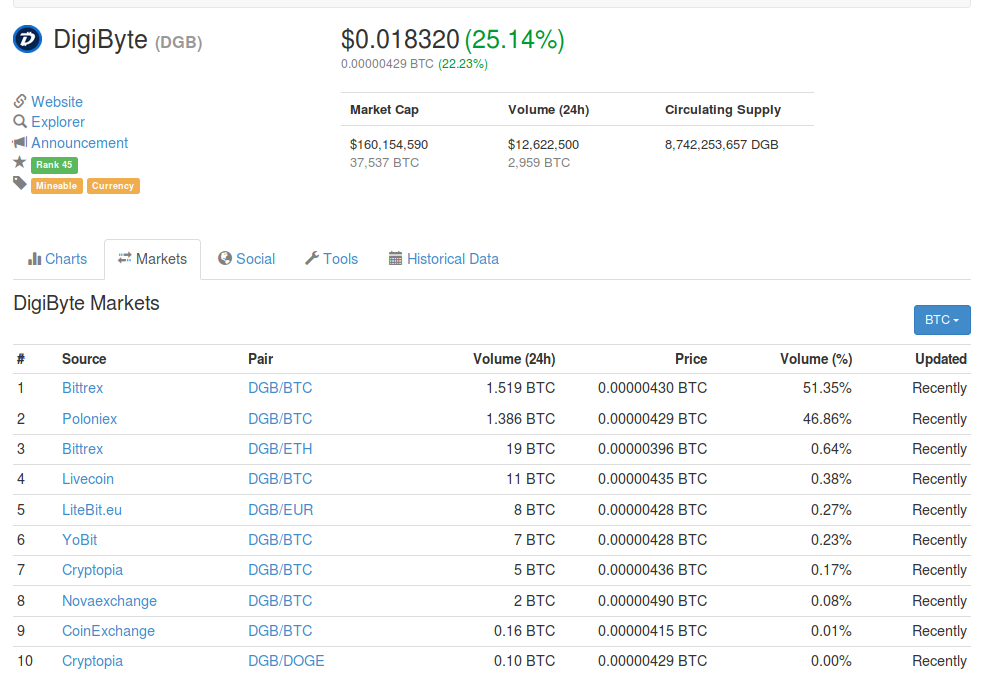Click the 0.00000490 BTC price cell
The image size is (1005, 675).
pos(652,601)
